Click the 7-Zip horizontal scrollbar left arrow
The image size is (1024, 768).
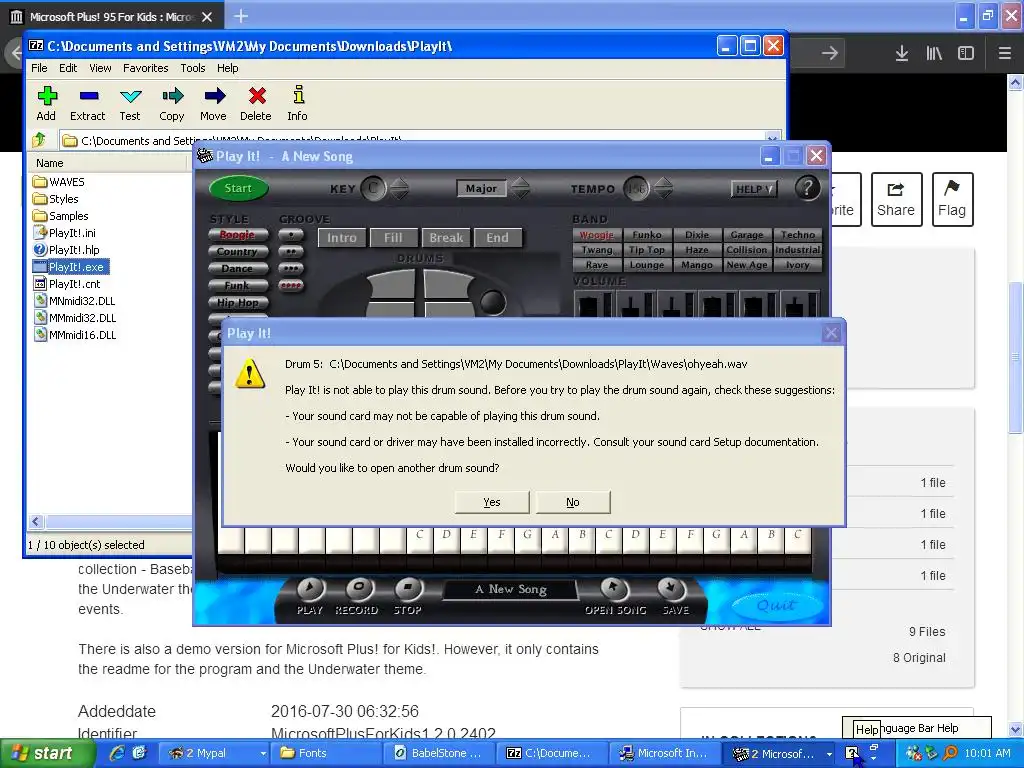(x=36, y=521)
